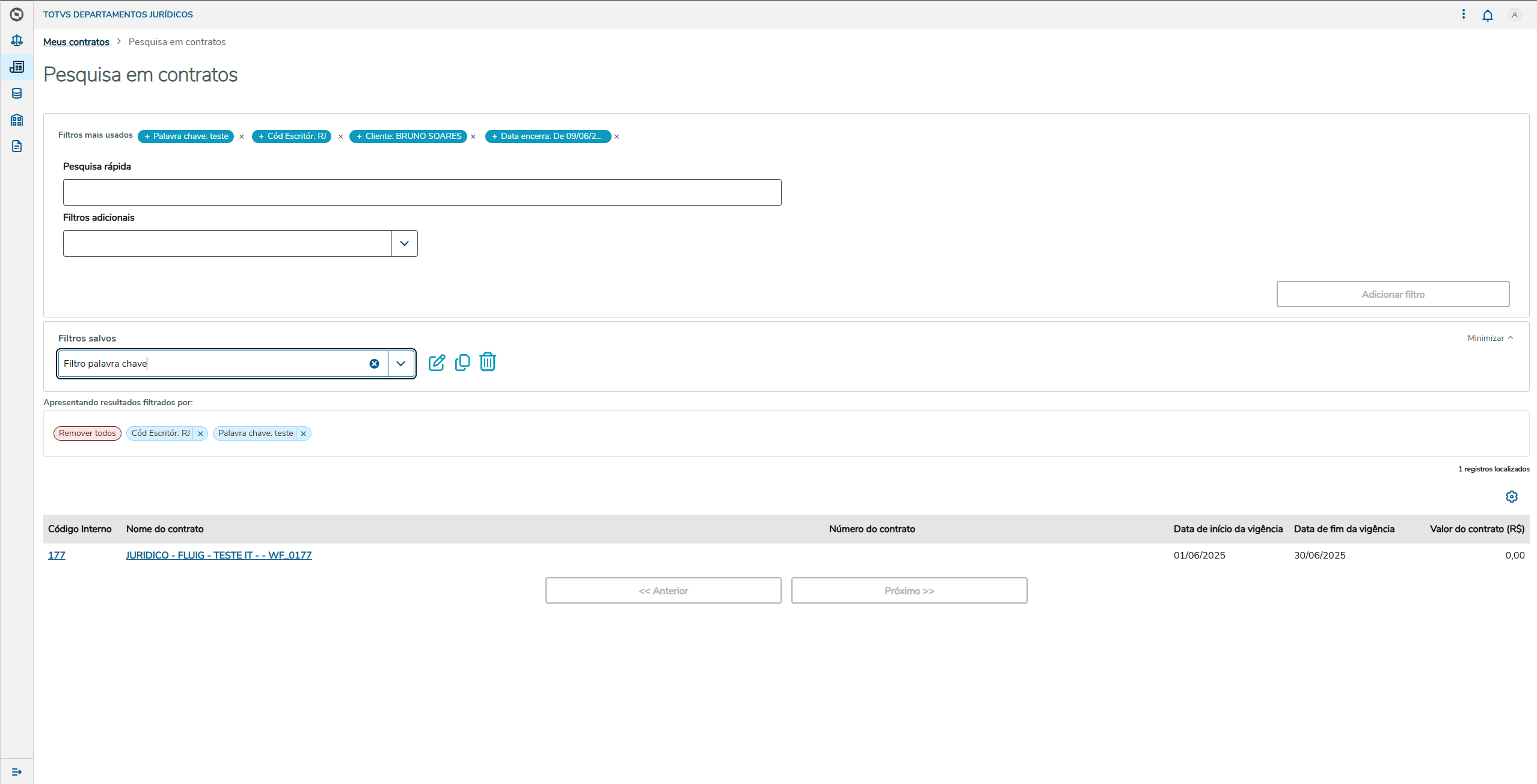Open the Filtros salvos dropdown arrow
This screenshot has height=784, width=1537.
tap(401, 364)
